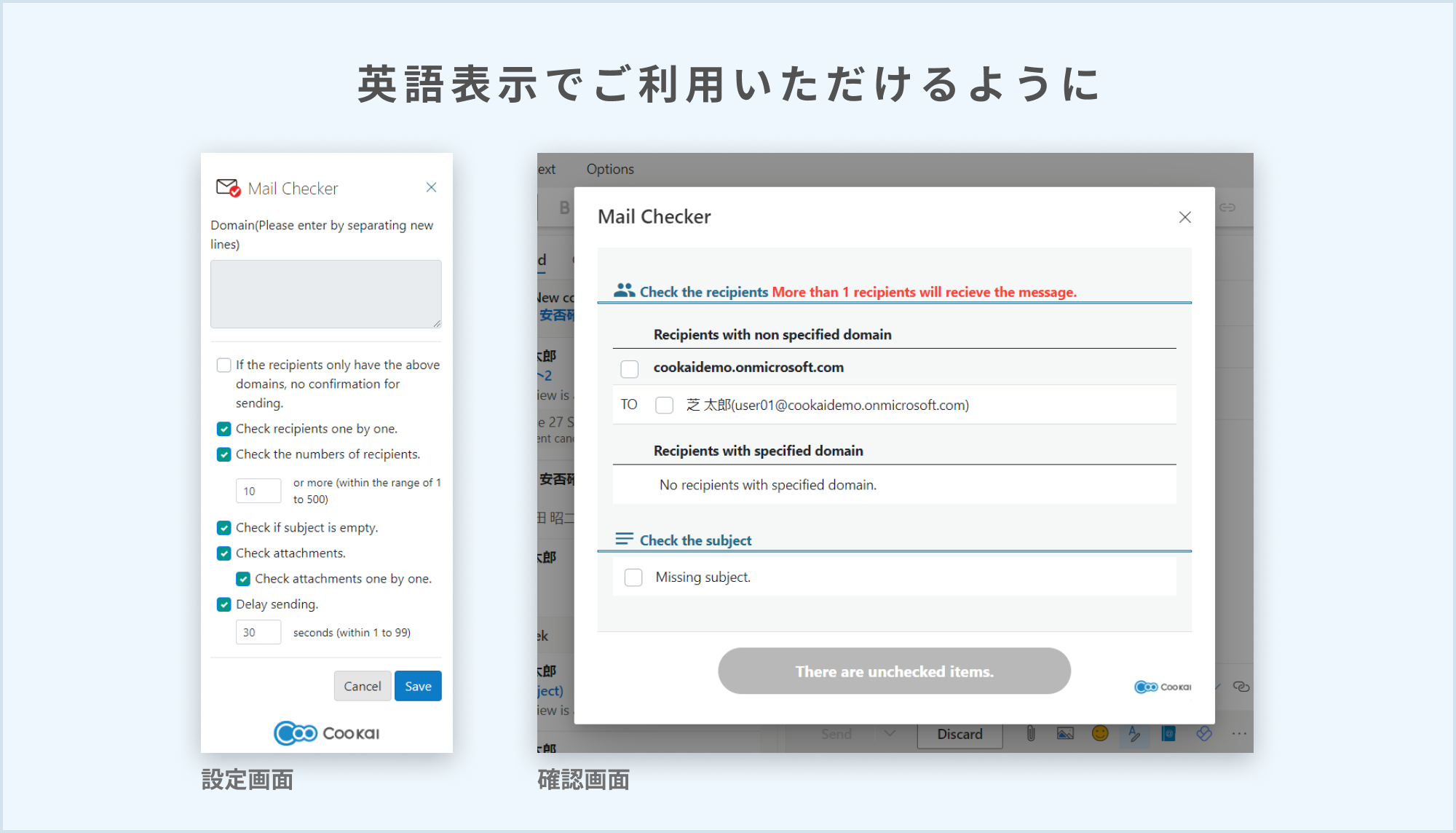Click the emoji smiley icon
The image size is (1456, 833).
(1100, 734)
